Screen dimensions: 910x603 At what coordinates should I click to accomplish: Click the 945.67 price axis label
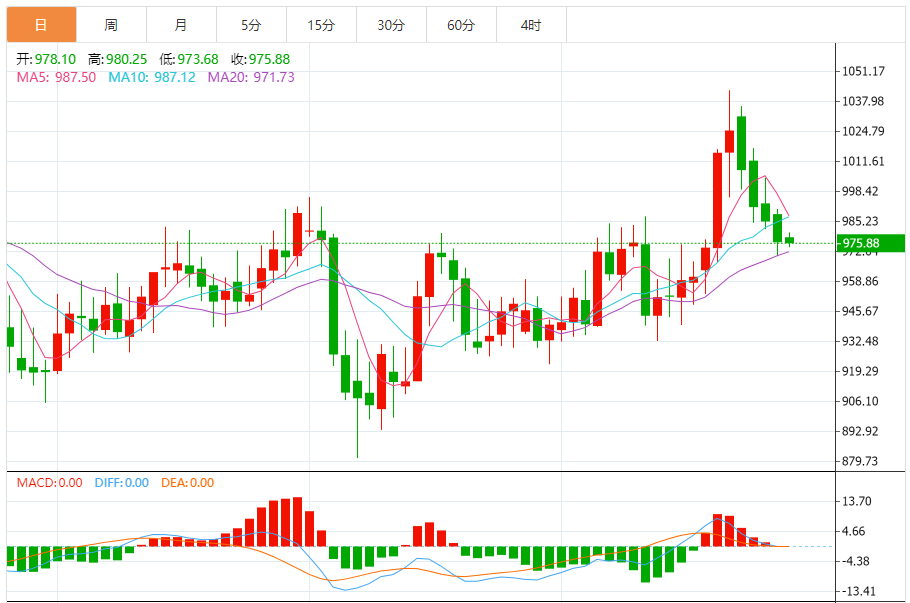point(861,311)
